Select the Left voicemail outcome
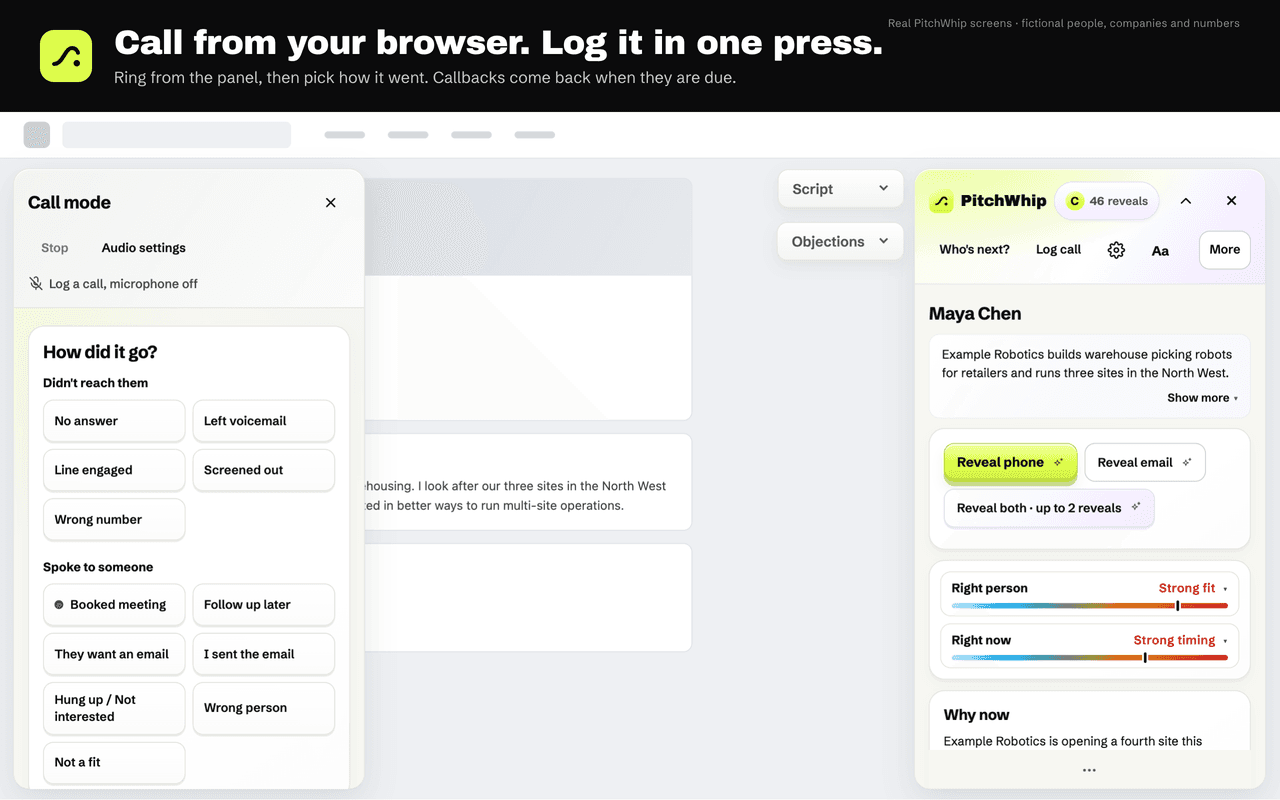 point(263,421)
